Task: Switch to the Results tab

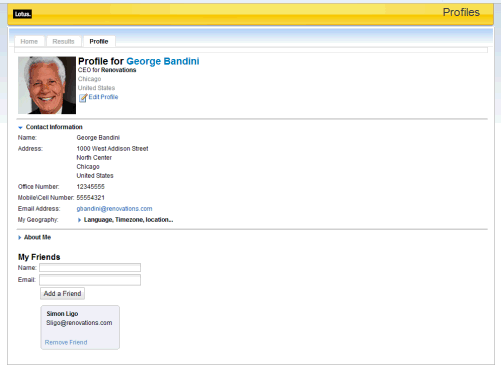Action: click(64, 41)
